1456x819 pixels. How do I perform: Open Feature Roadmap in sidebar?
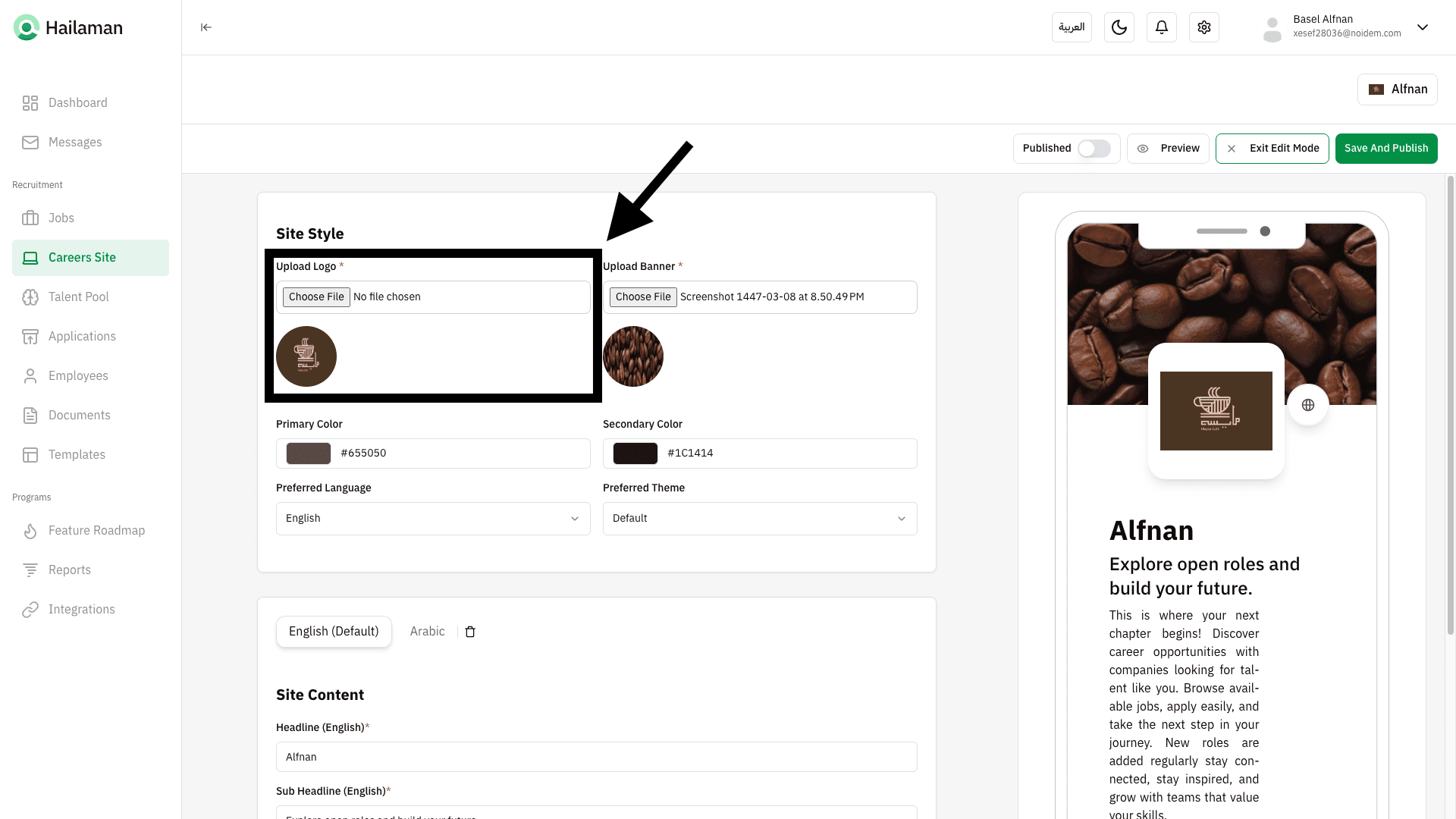(96, 530)
